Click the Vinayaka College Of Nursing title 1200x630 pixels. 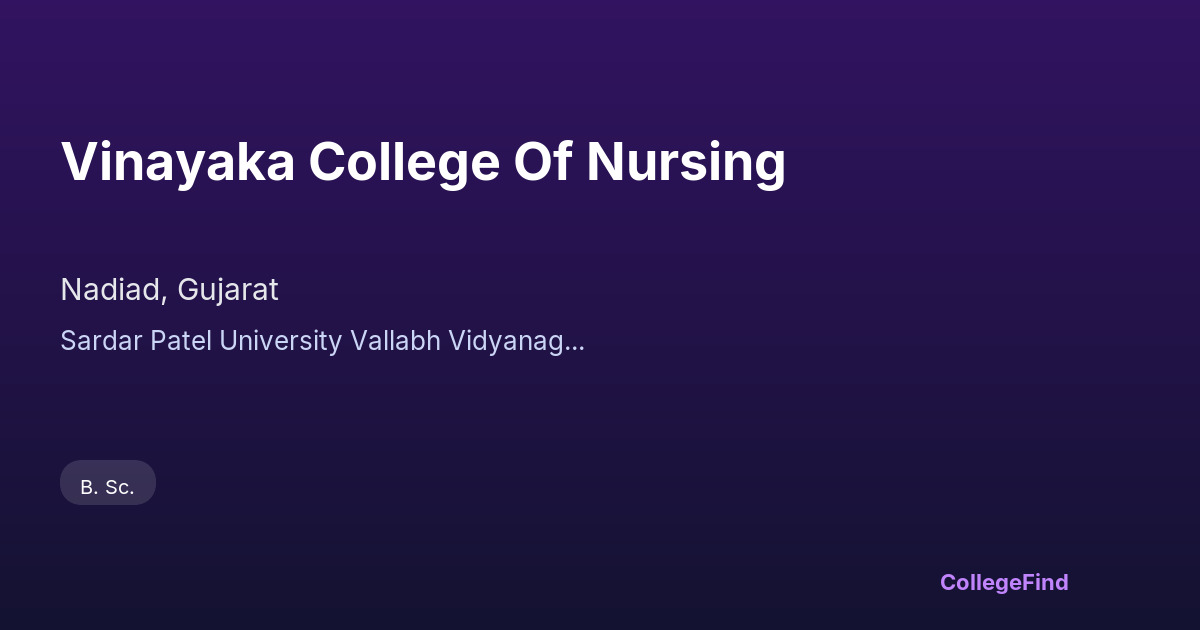pos(423,162)
